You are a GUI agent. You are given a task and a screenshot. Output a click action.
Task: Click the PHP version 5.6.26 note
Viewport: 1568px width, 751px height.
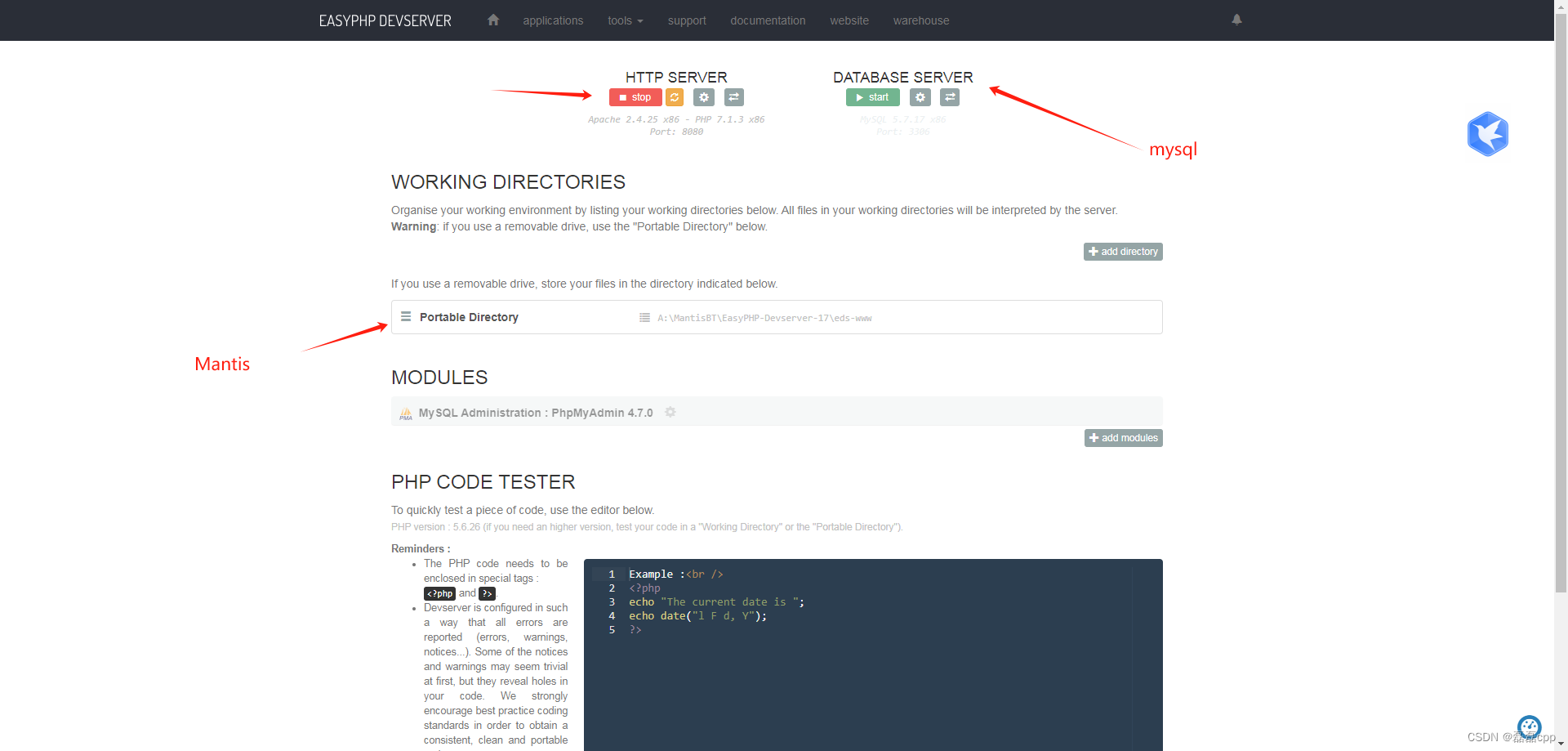coord(647,527)
